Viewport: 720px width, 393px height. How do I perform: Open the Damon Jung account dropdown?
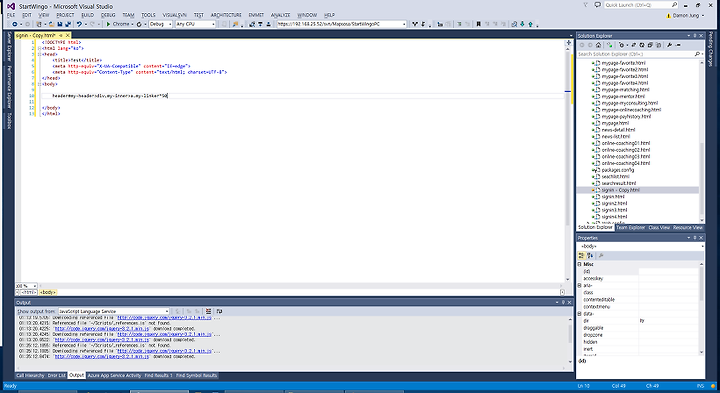pyautogui.click(x=703, y=16)
